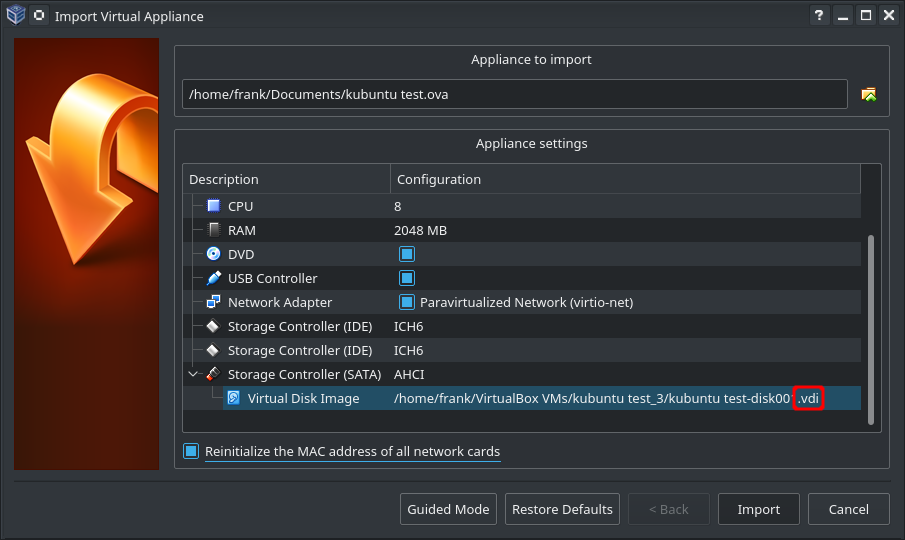Click the Import button
The height and width of the screenshot is (540, 905).
758,509
